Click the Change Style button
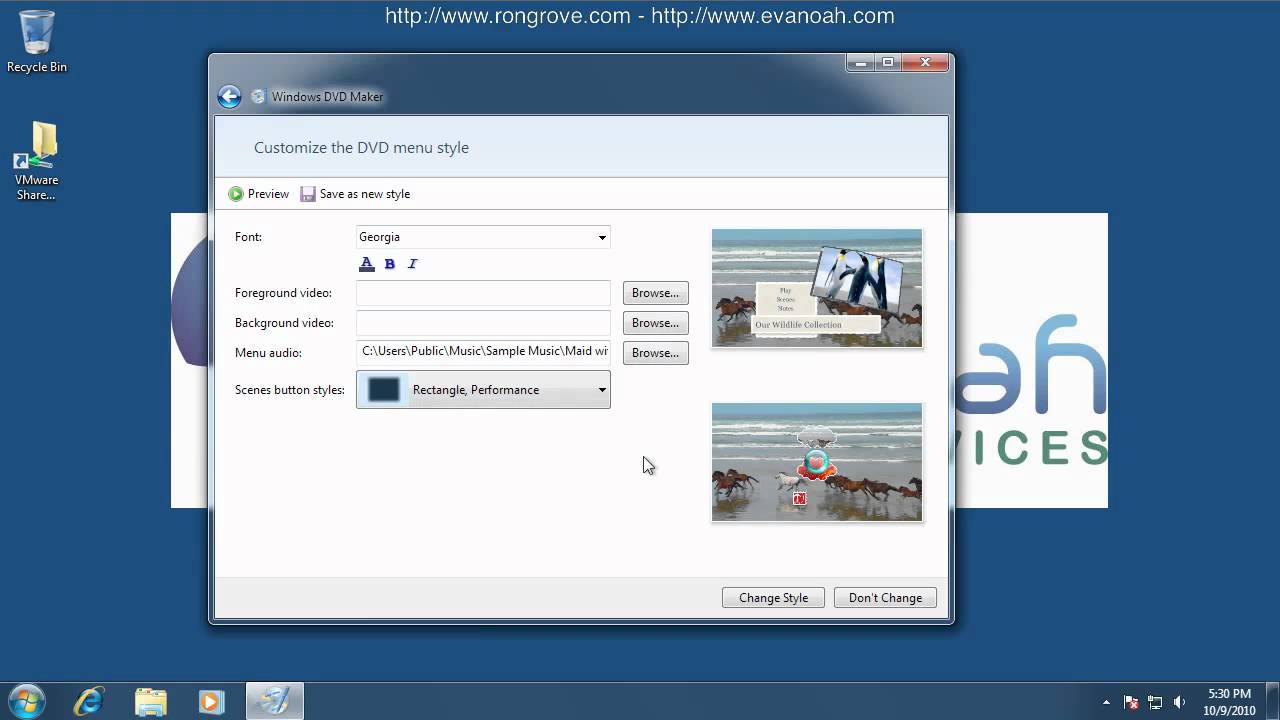Viewport: 1280px width, 720px height. [x=773, y=598]
